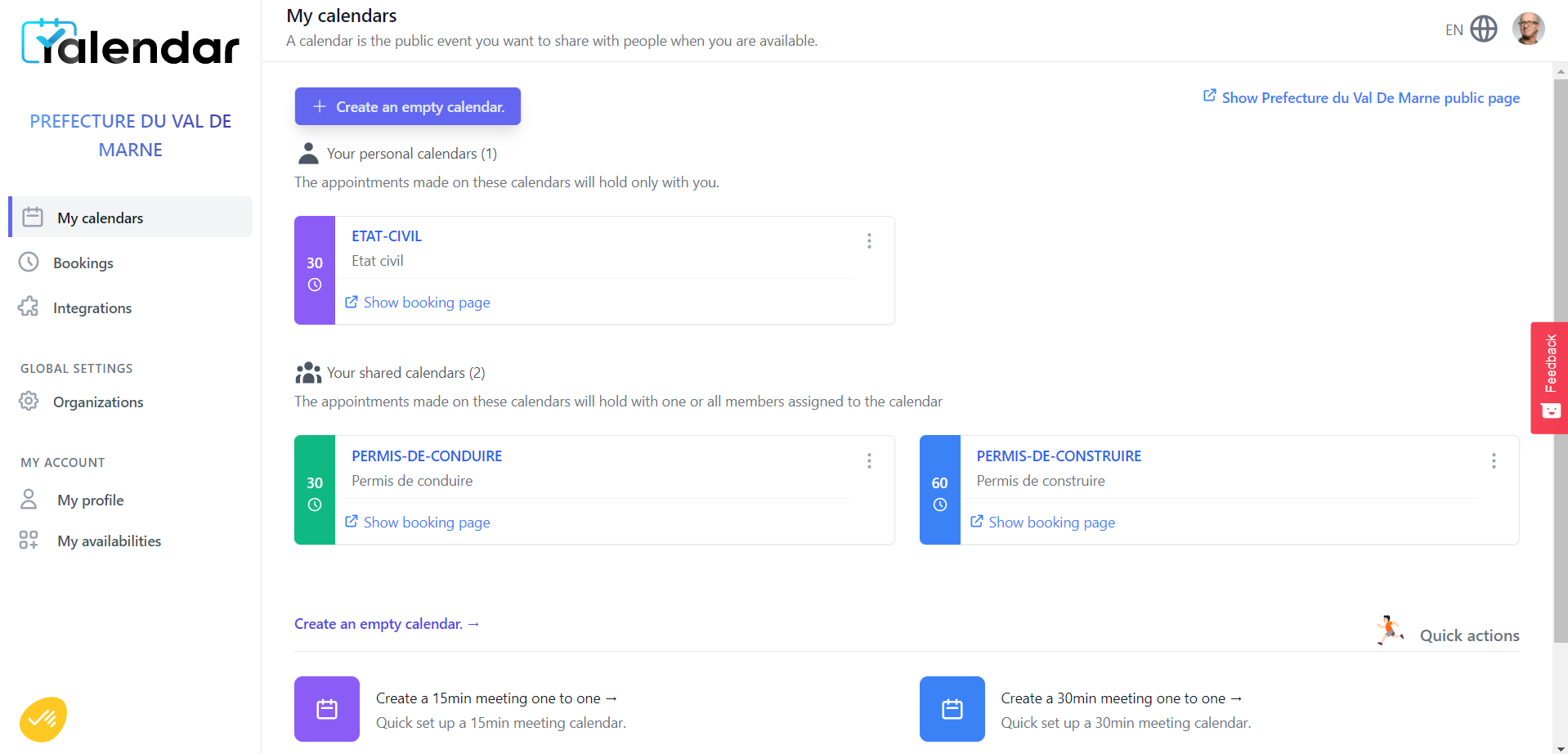1568x754 pixels.
Task: Click the scrollbar down arrow
Action: tap(1561, 747)
